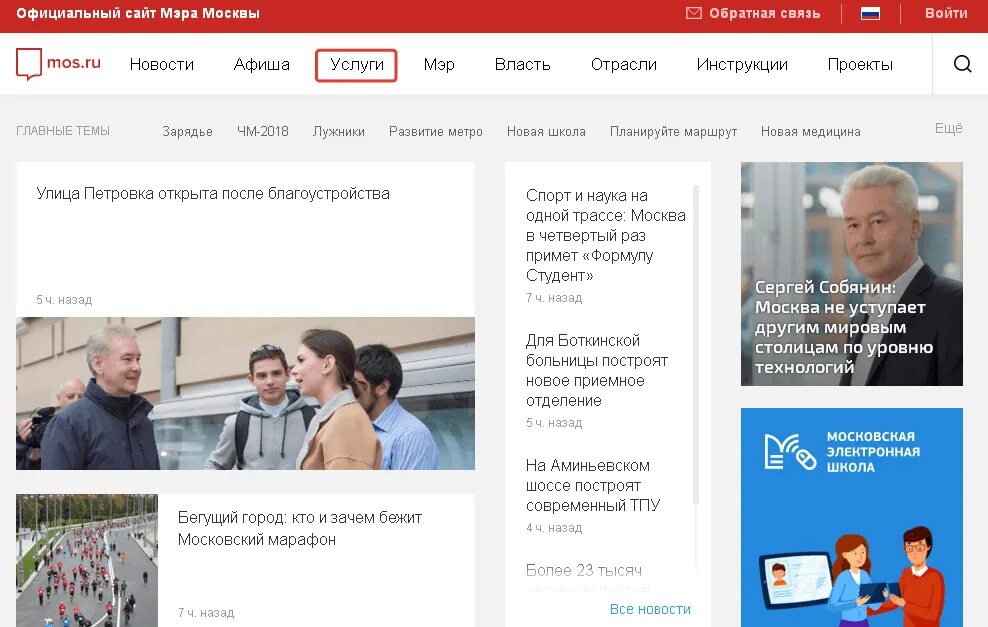Open the Новости menu
The image size is (988, 627).
point(162,64)
